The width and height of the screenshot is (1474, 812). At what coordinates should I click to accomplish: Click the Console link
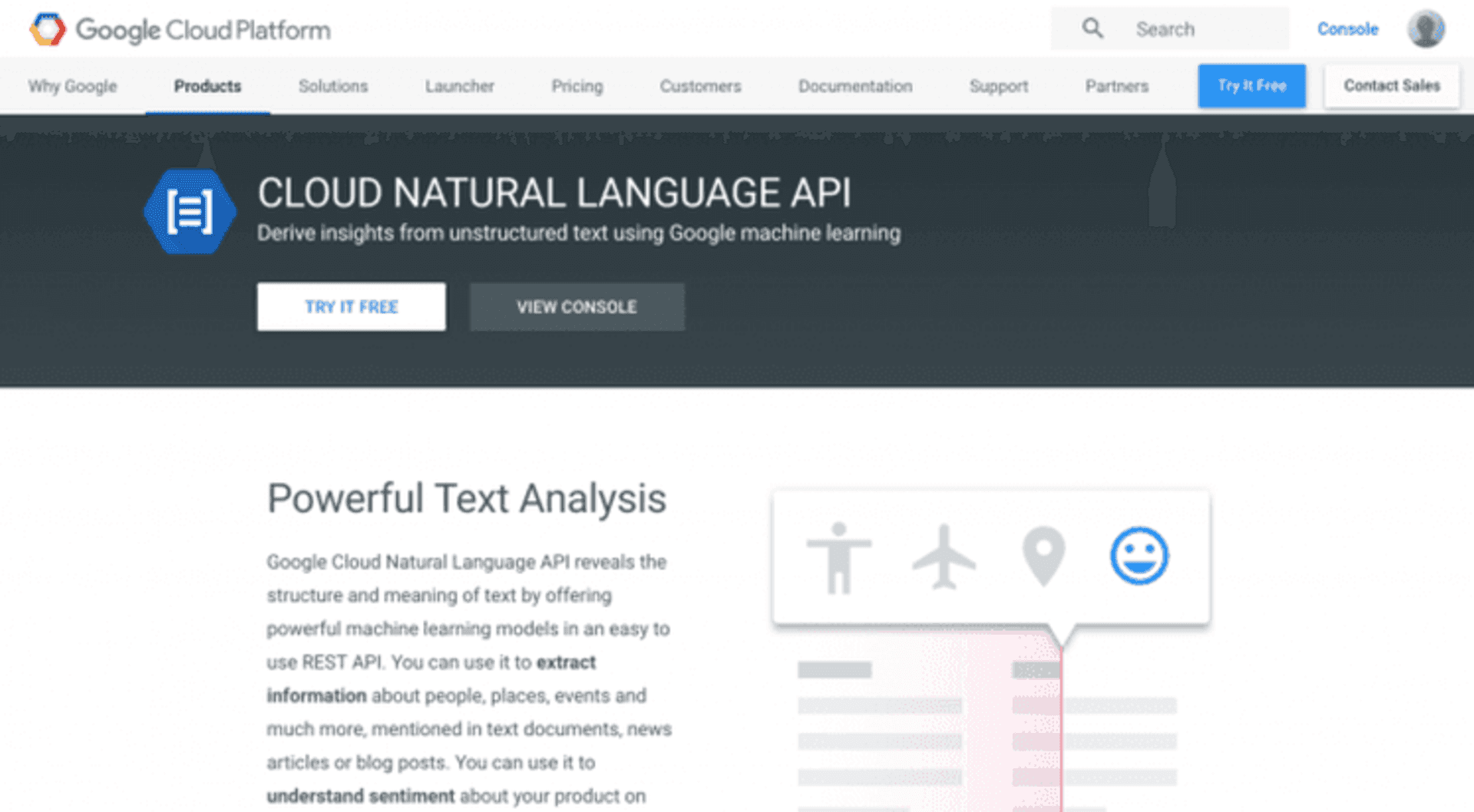[1347, 28]
